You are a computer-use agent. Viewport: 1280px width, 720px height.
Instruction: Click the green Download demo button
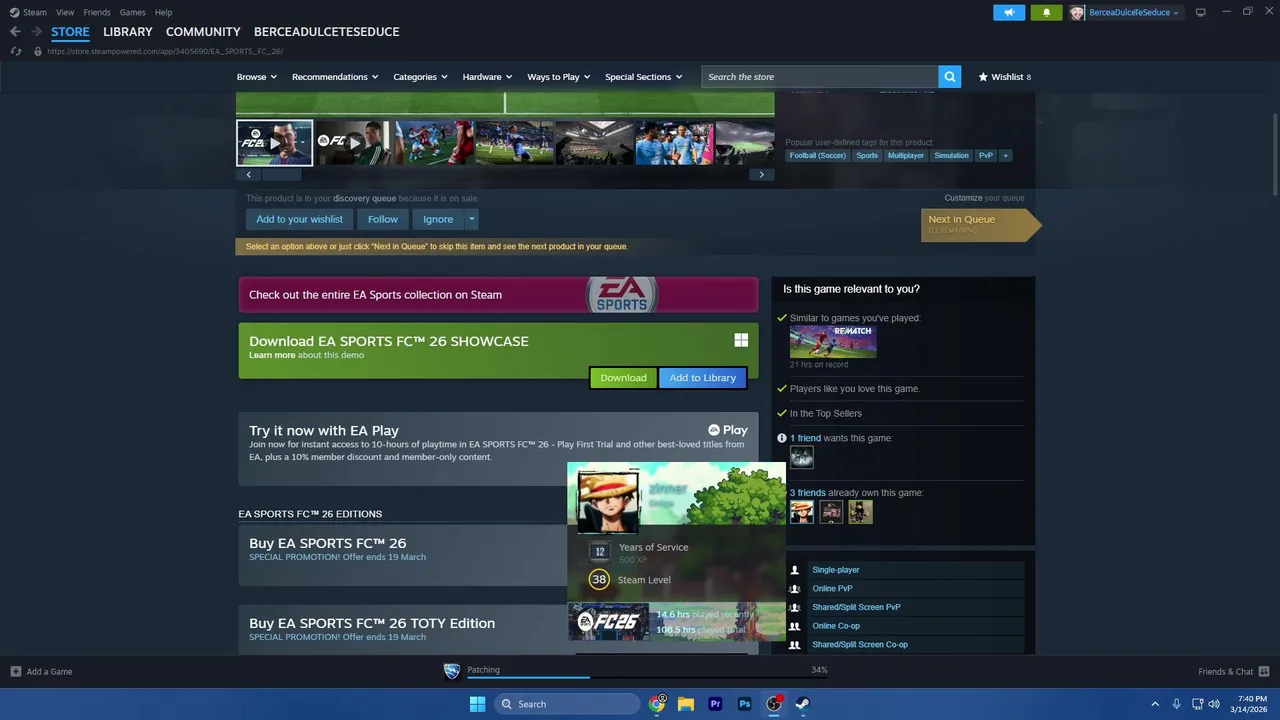[623, 378]
